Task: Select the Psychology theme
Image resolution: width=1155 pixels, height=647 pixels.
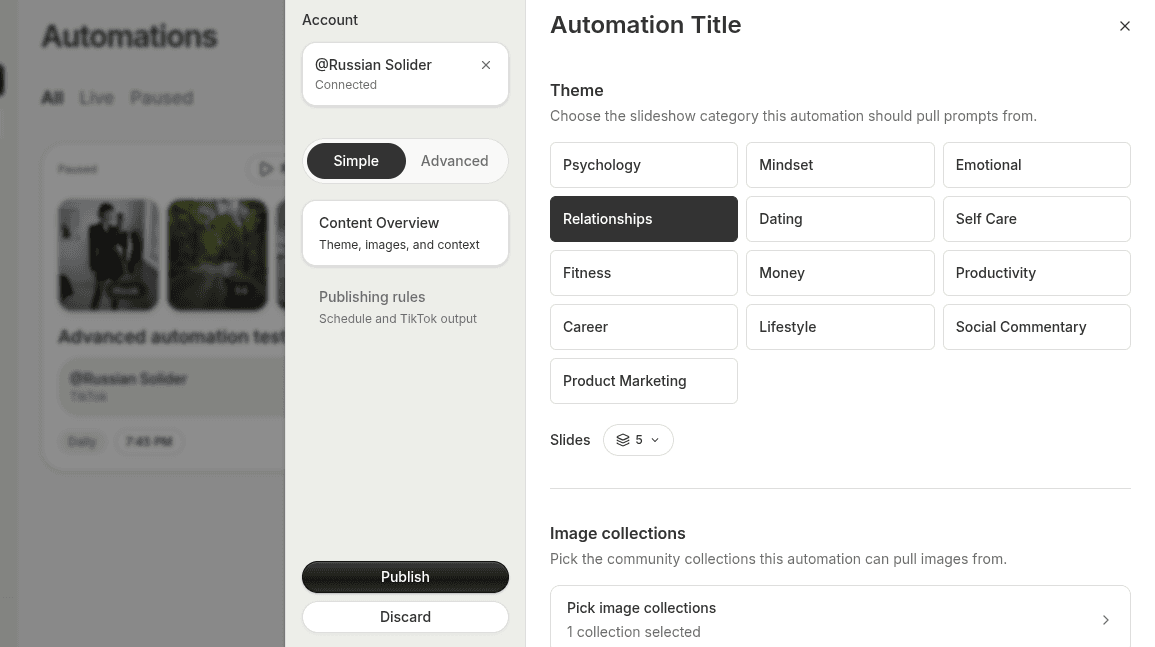Action: (x=644, y=164)
